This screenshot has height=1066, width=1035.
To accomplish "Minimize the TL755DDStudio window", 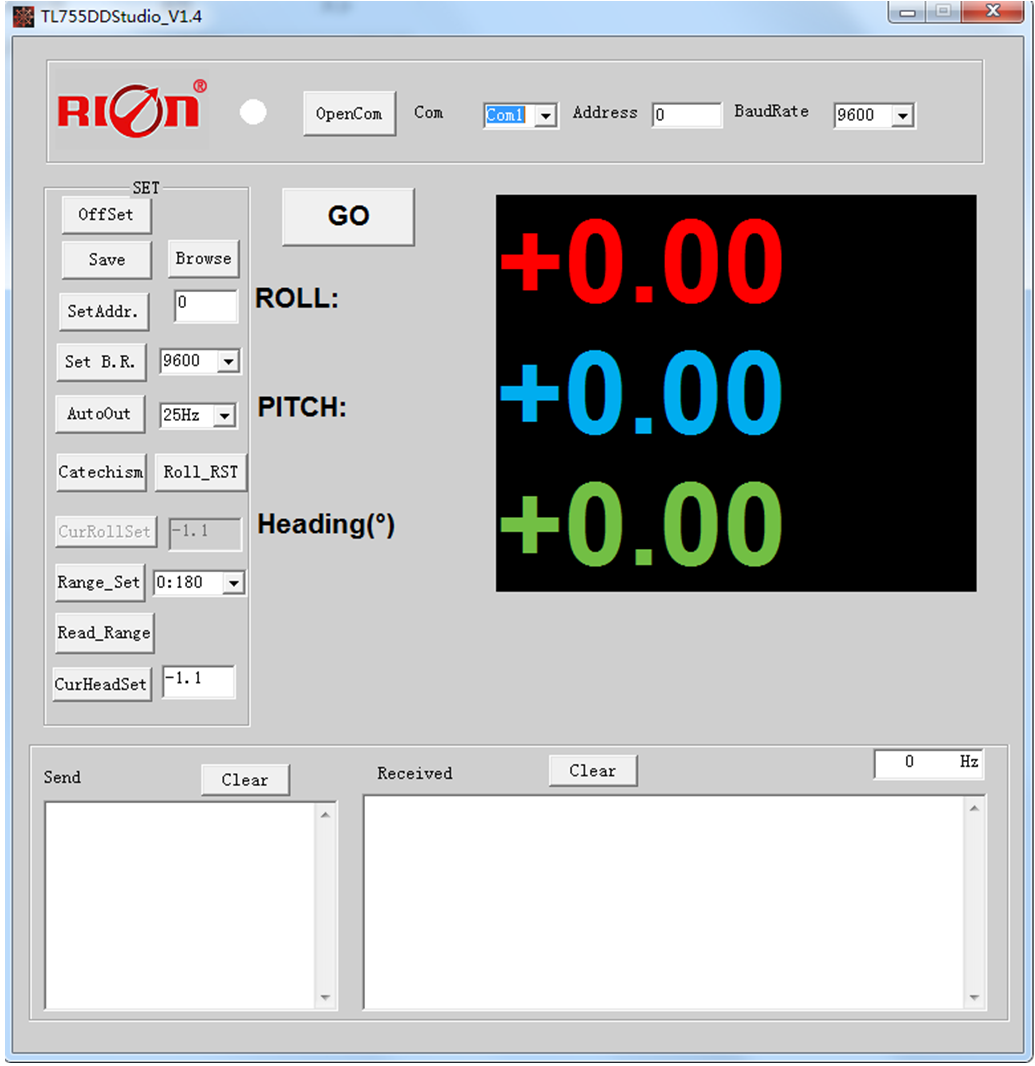I will [x=907, y=12].
